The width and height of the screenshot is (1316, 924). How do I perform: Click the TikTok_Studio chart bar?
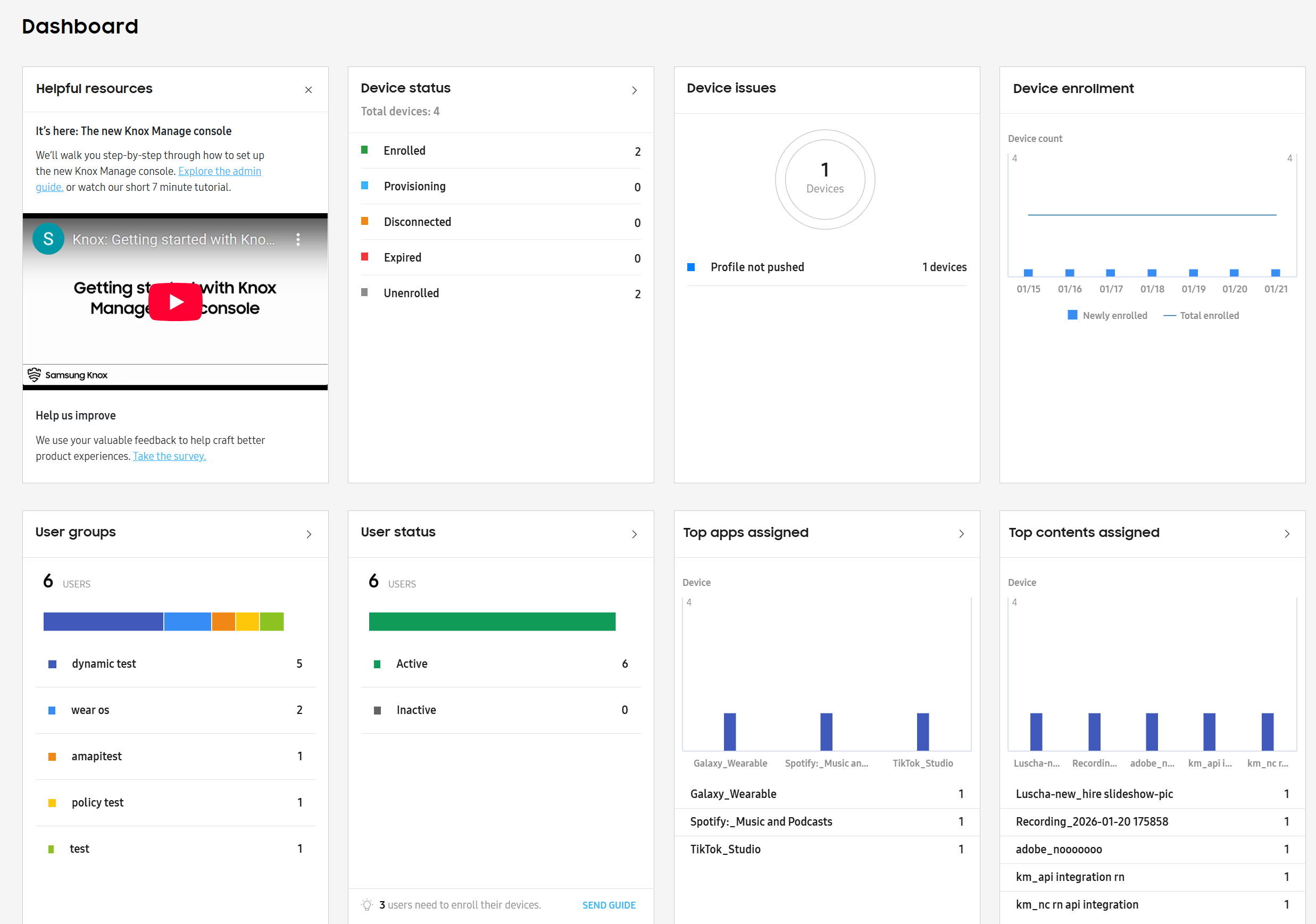coord(923,732)
